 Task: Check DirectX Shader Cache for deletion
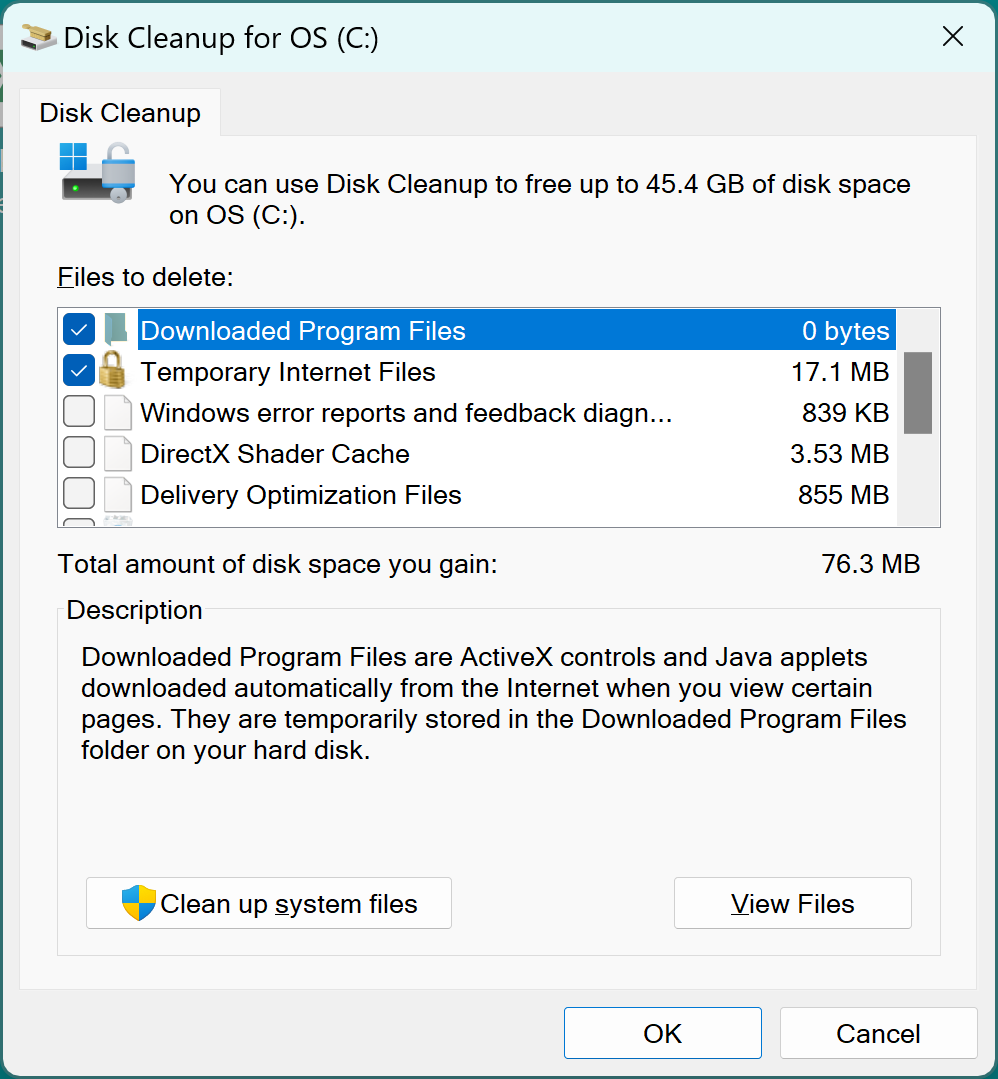click(x=78, y=452)
